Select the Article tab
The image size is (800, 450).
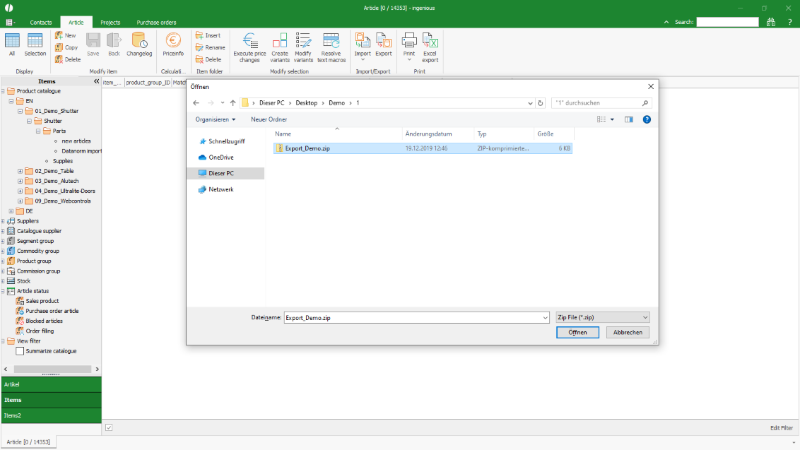point(76,22)
